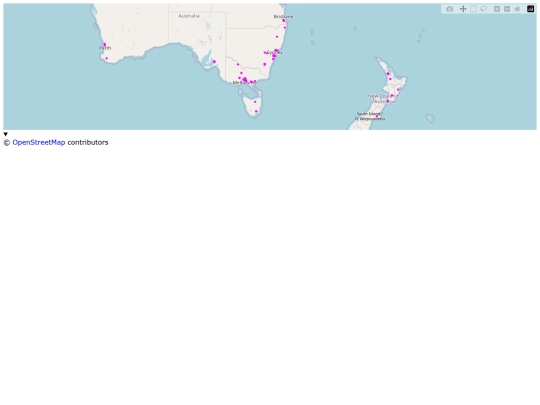Screen dimensions: 540x405
Task: Toggle the disclosure triangle below the map
Action: point(6,134)
